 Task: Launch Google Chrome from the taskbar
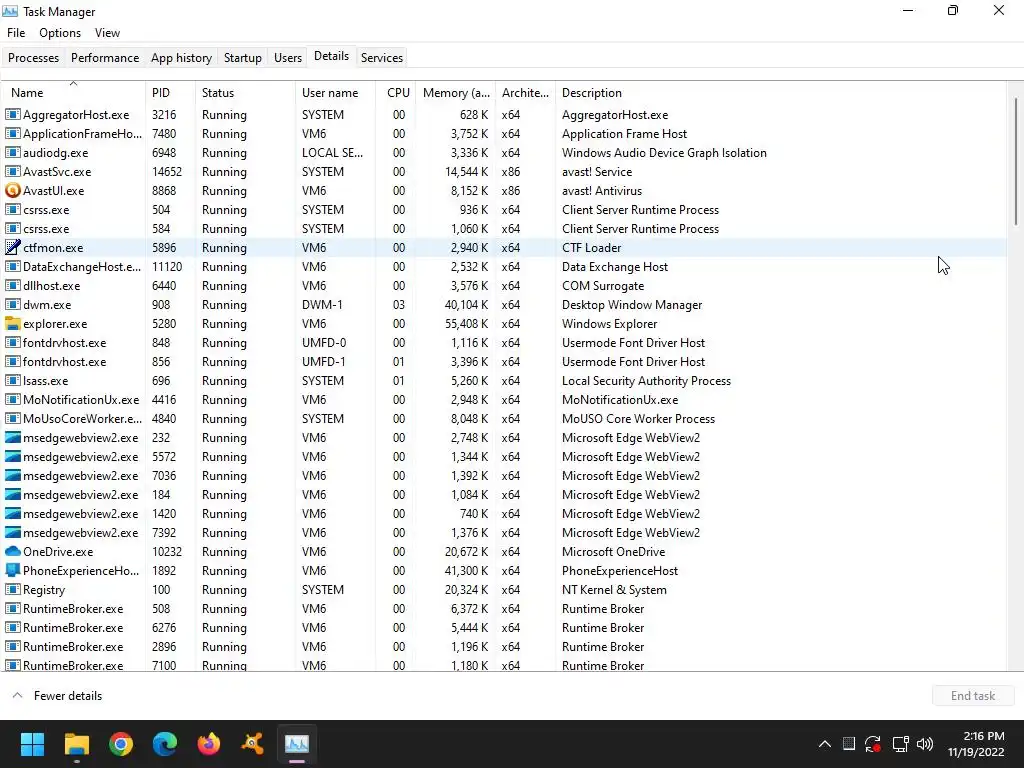(121, 744)
